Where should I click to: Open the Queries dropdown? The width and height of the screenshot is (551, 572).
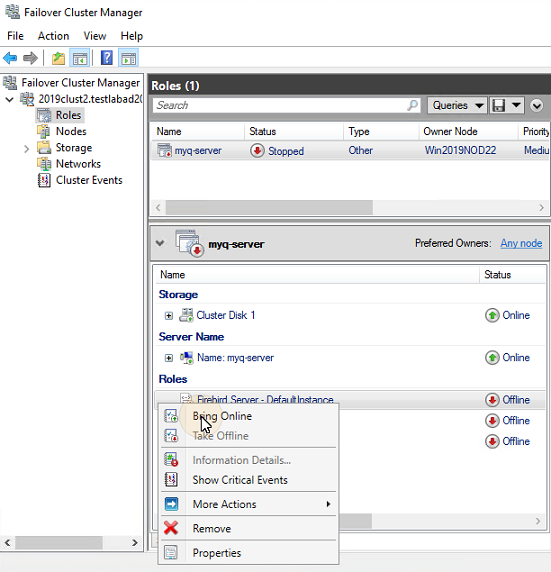point(457,105)
